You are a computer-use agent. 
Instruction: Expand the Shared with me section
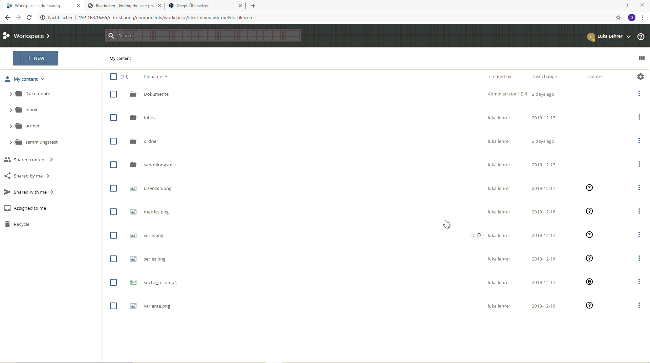point(52,192)
